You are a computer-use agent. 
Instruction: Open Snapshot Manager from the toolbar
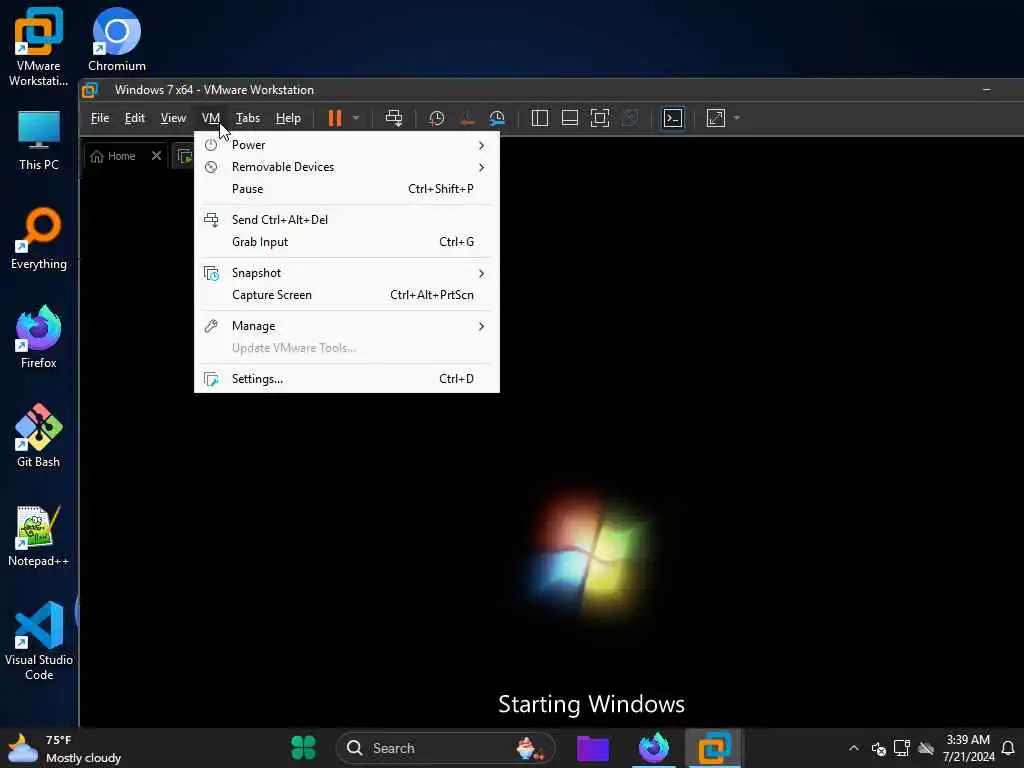(x=497, y=118)
